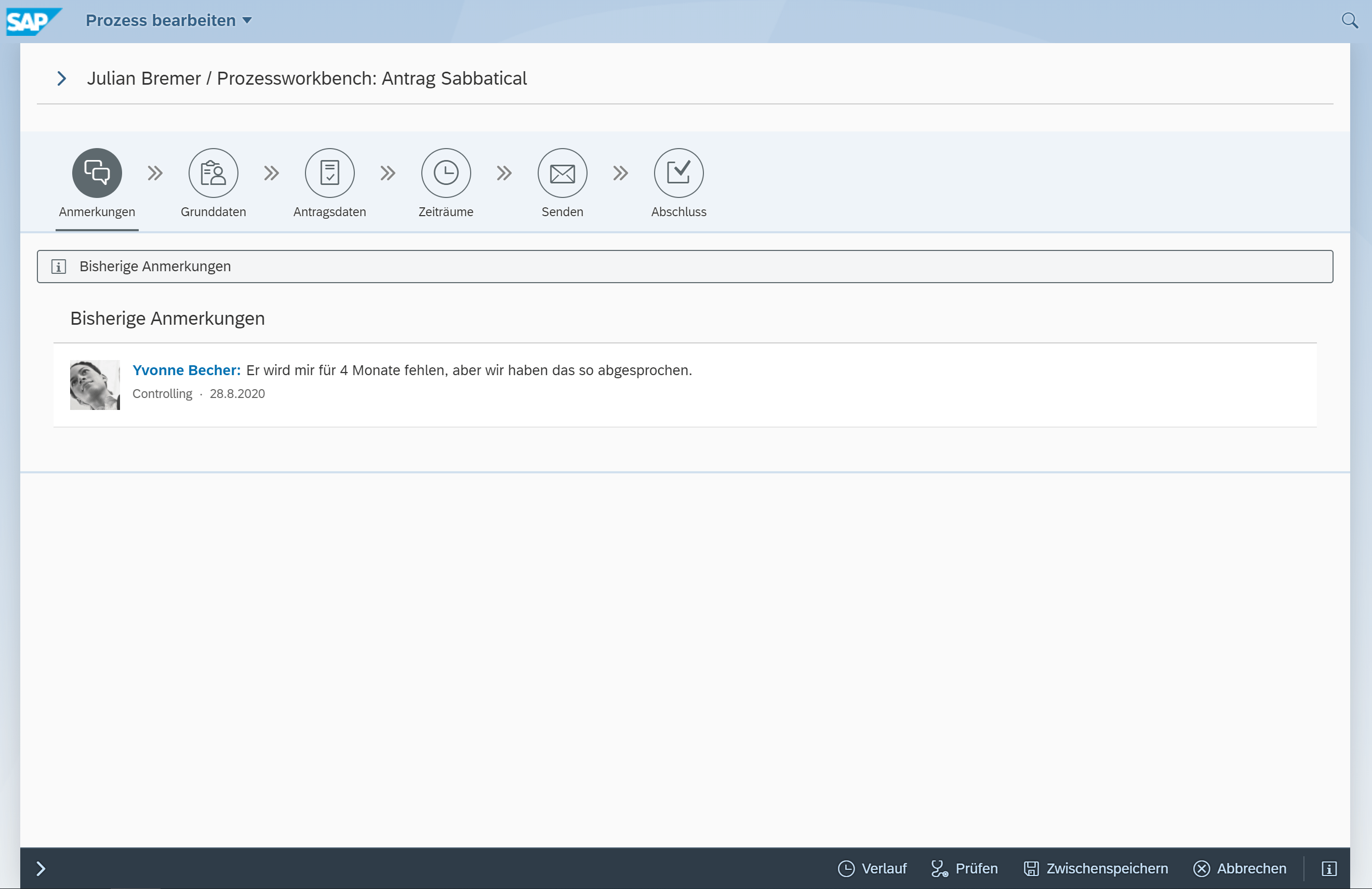Click the Verlauf clock icon
This screenshot has height=889, width=1372.
[846, 869]
